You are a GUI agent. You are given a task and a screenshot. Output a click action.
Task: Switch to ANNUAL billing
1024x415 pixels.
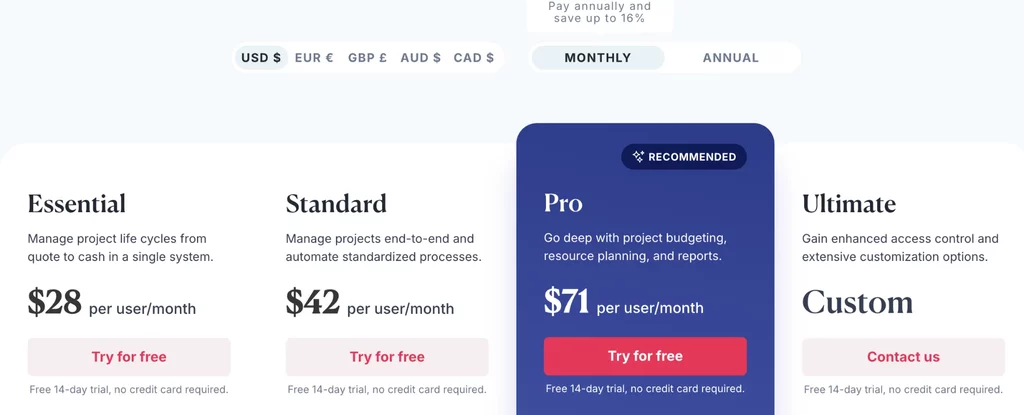(x=731, y=58)
